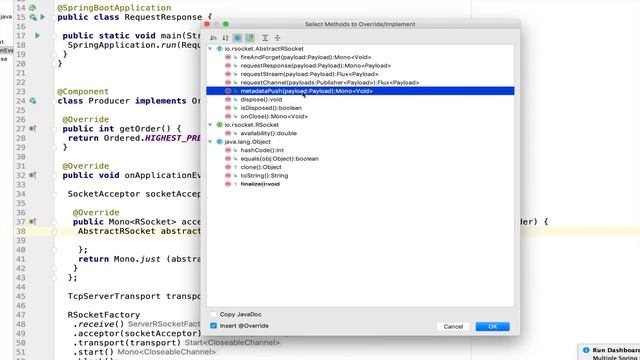
Task: Click Spring bean gutter icon on line 24
Action: [x=33, y=101]
